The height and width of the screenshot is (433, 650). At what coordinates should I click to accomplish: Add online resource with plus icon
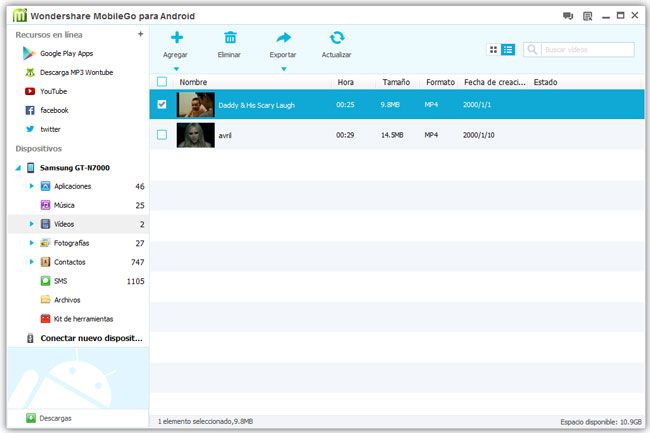(141, 34)
